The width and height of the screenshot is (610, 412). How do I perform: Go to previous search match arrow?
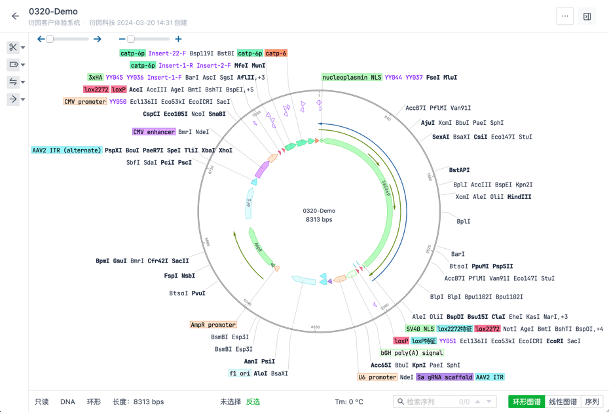click(x=477, y=401)
